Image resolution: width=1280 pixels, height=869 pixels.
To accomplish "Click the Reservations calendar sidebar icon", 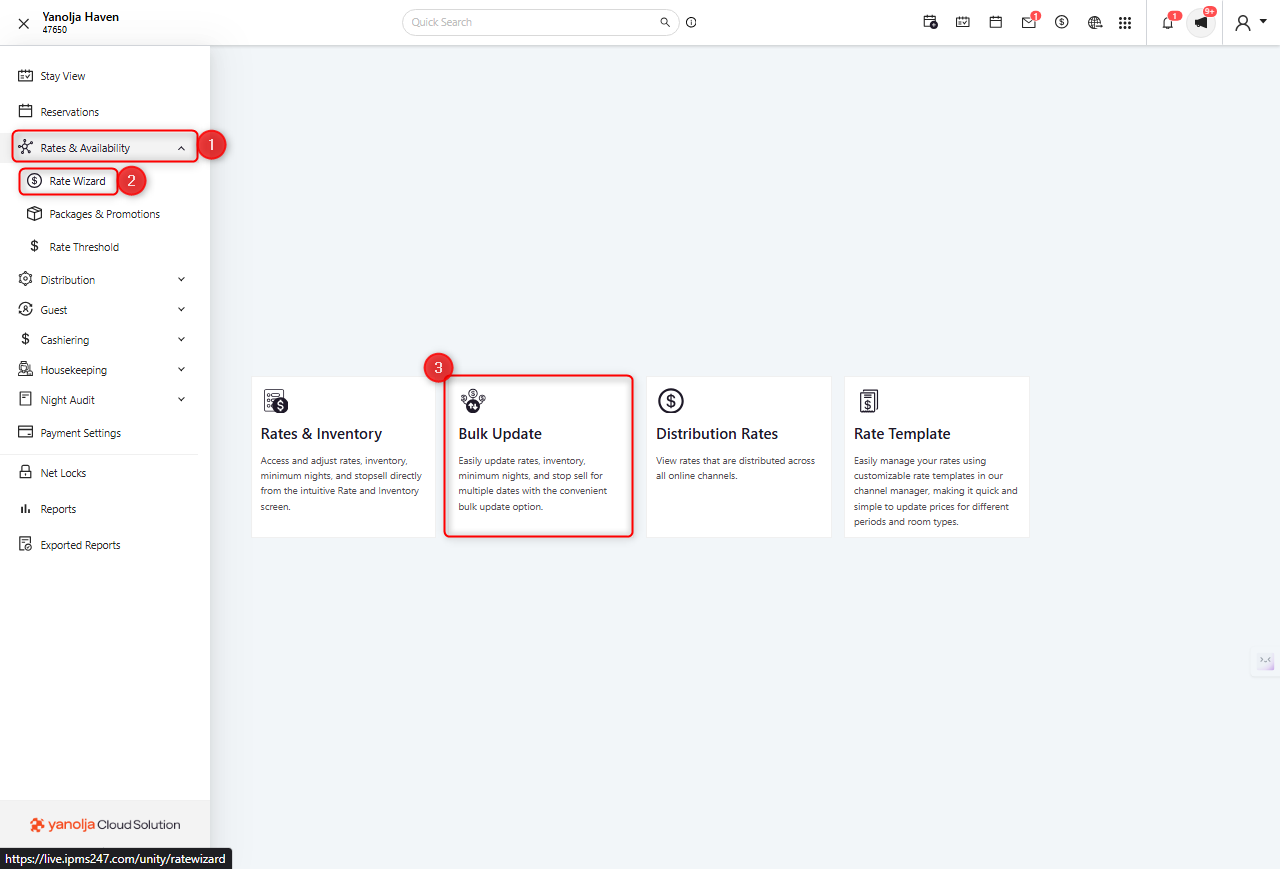I will (25, 112).
